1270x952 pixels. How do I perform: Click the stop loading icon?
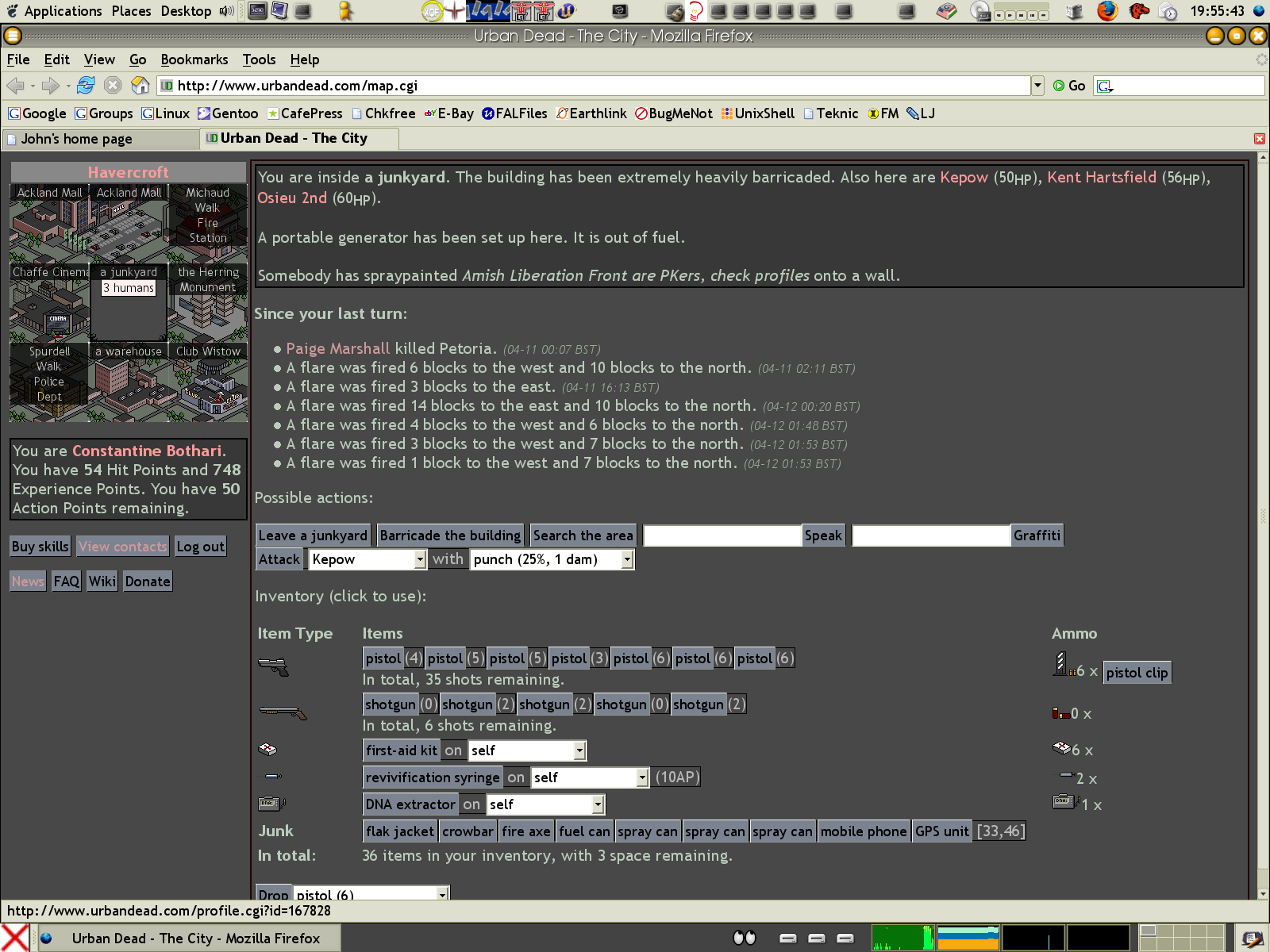(x=113, y=86)
